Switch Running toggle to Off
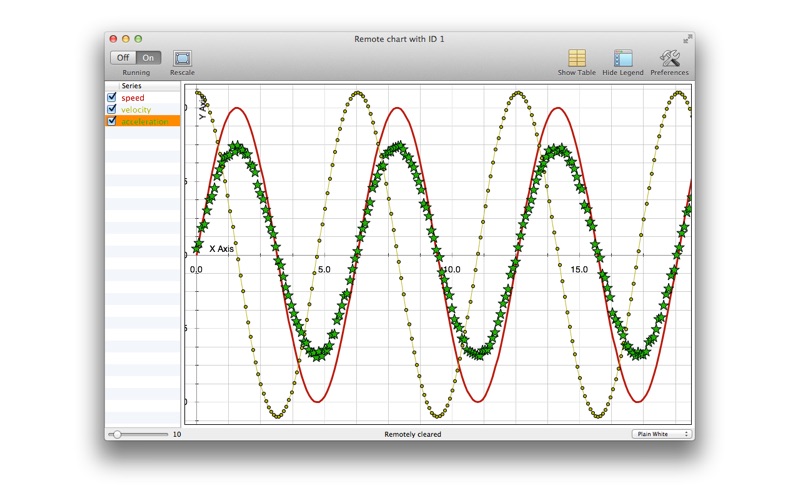The height and width of the screenshot is (500, 800). click(123, 58)
